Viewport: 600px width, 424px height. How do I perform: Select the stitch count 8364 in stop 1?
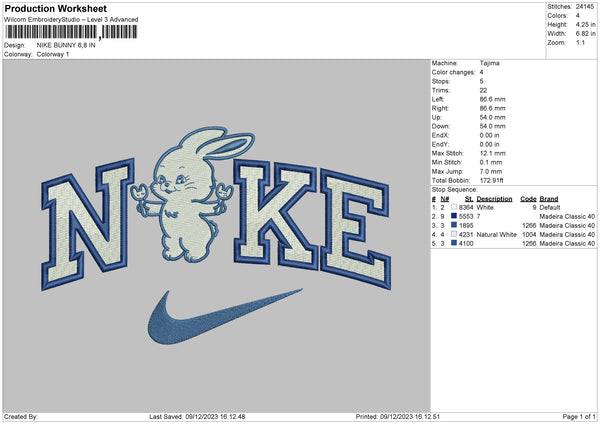pos(466,207)
